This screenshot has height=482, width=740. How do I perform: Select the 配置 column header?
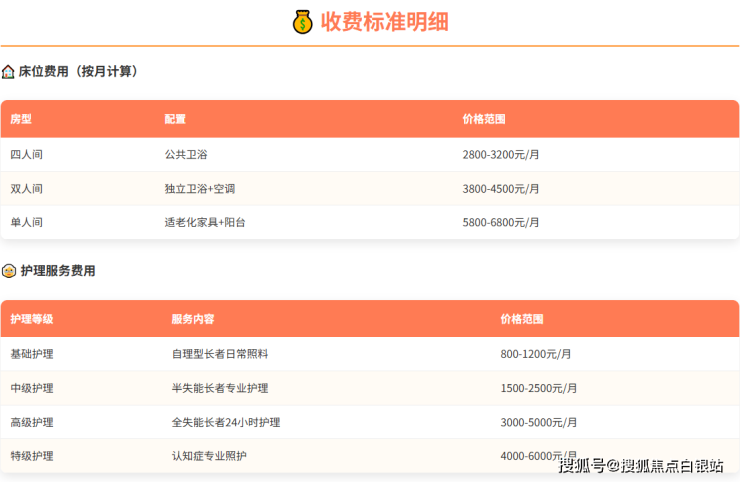click(175, 119)
